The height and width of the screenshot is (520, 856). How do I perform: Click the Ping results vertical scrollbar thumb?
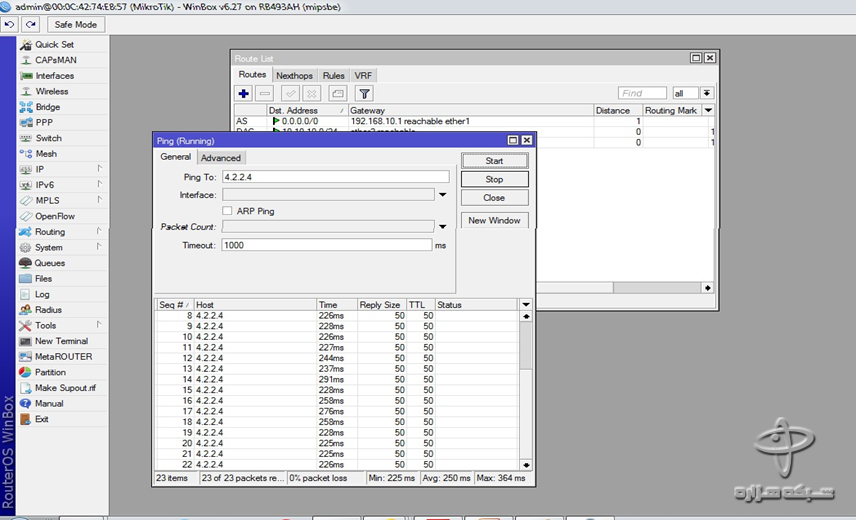(526, 346)
